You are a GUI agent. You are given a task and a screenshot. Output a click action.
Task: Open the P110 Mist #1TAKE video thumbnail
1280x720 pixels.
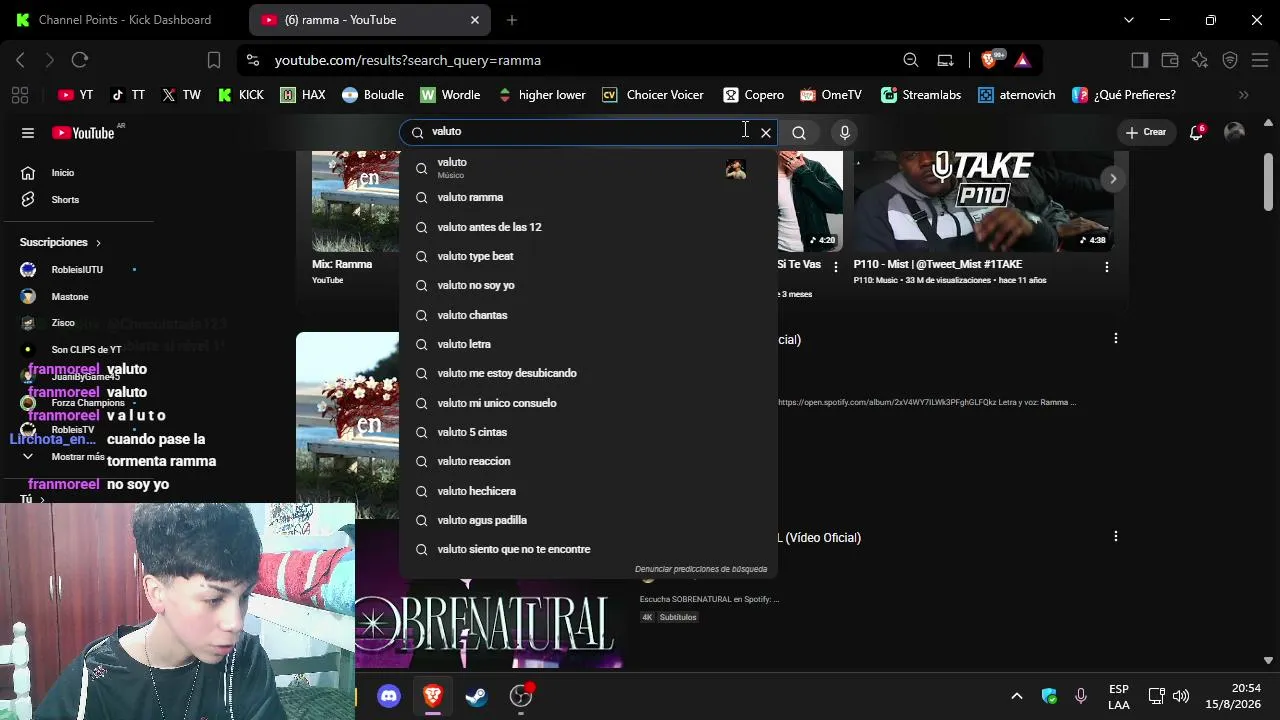pyautogui.click(x=983, y=200)
